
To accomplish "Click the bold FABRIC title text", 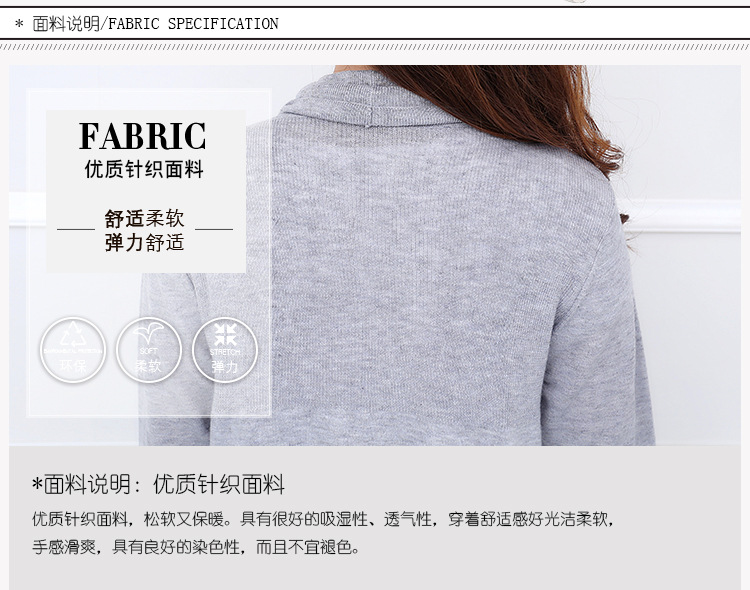I will [x=143, y=136].
